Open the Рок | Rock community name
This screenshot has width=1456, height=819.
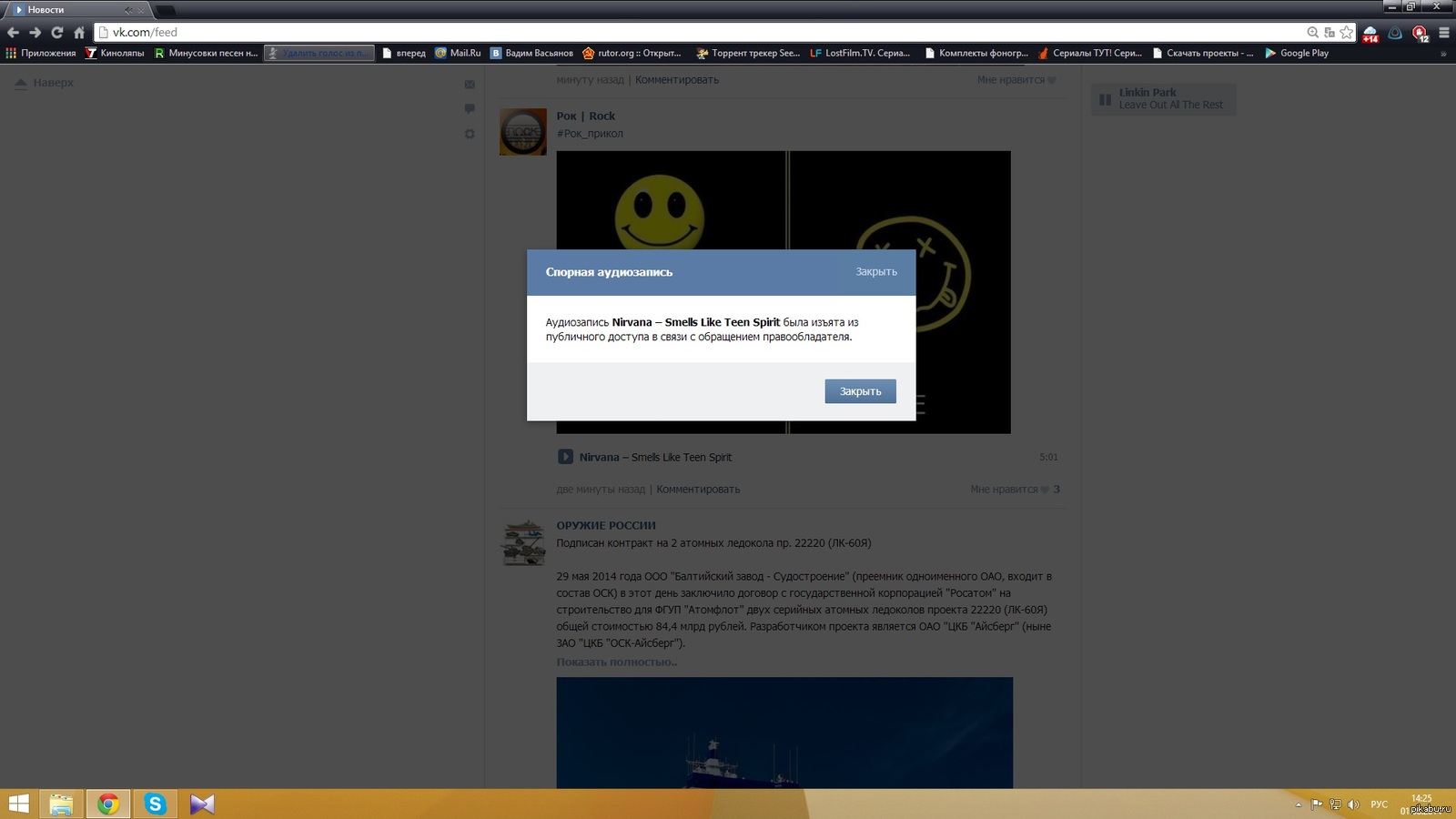pos(586,116)
